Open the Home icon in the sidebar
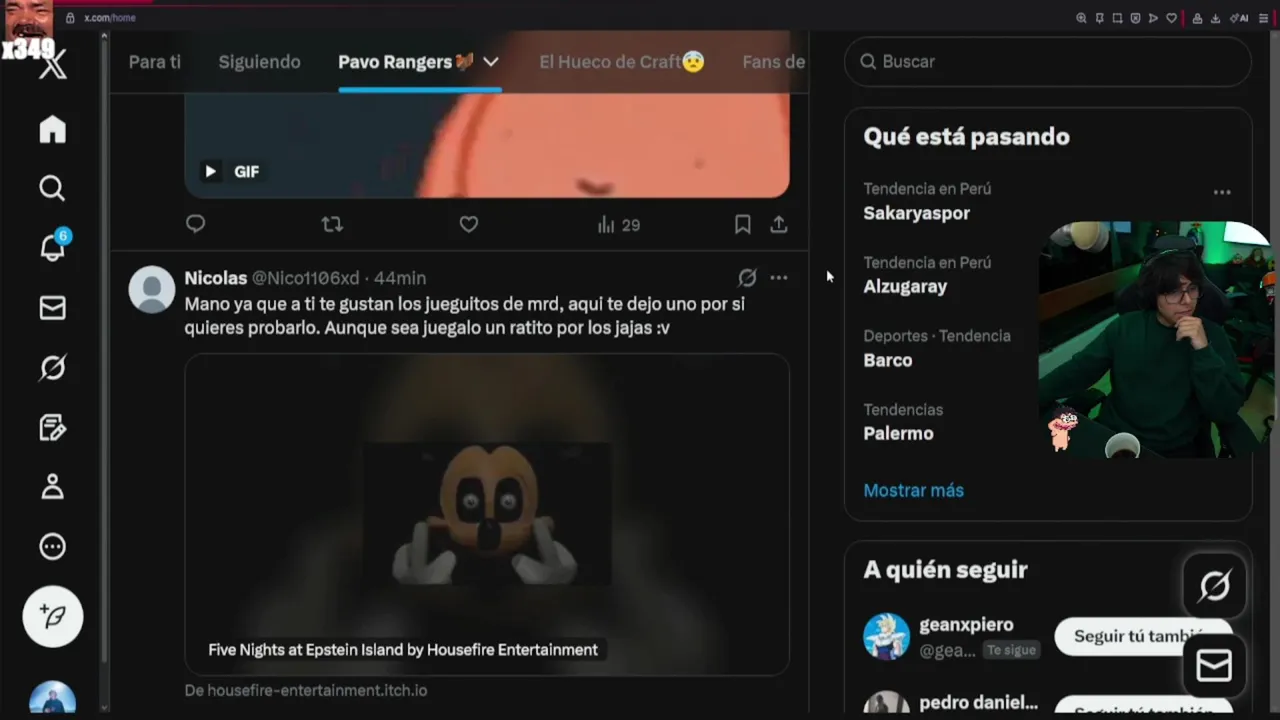Viewport: 1280px width, 720px height. [52, 129]
